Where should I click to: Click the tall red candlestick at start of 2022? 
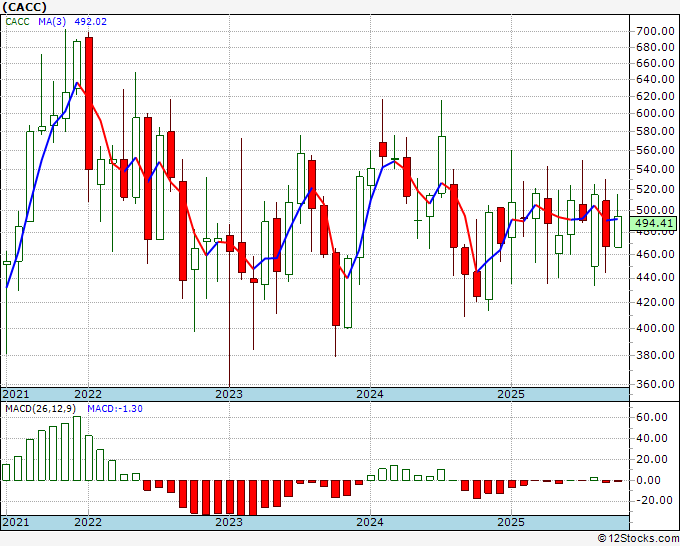pyautogui.click(x=88, y=103)
